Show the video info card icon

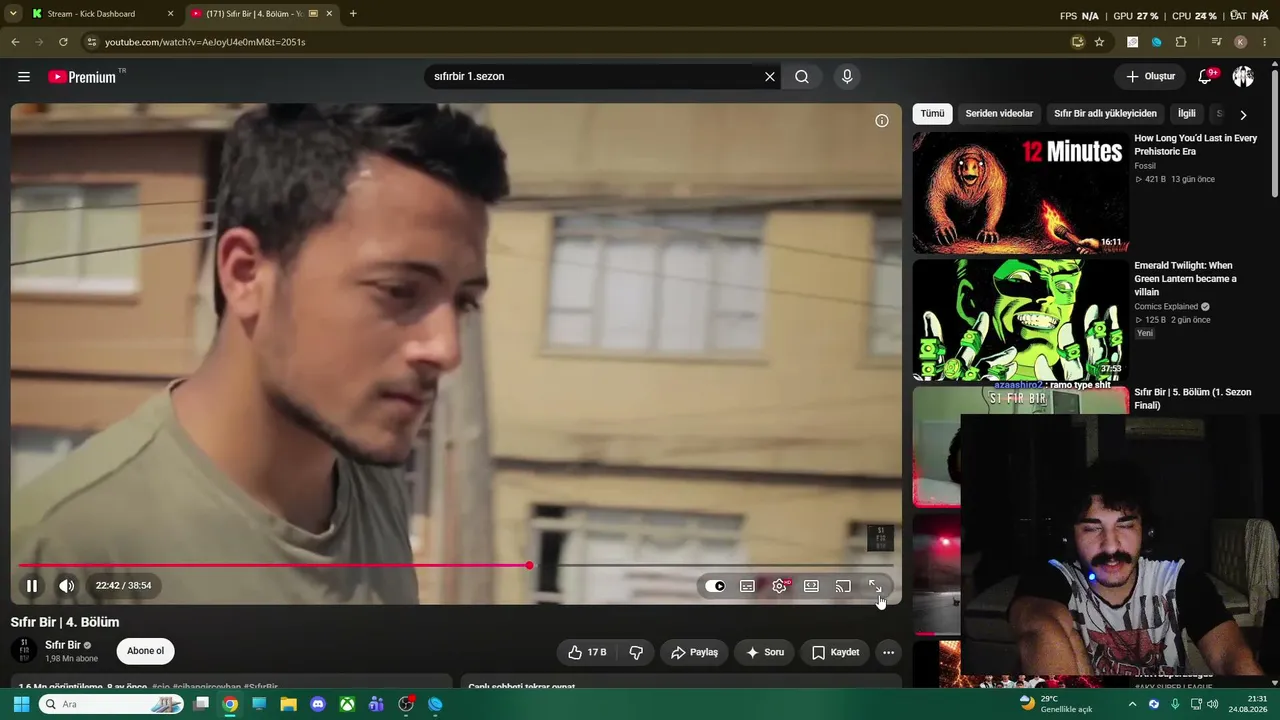click(x=882, y=121)
